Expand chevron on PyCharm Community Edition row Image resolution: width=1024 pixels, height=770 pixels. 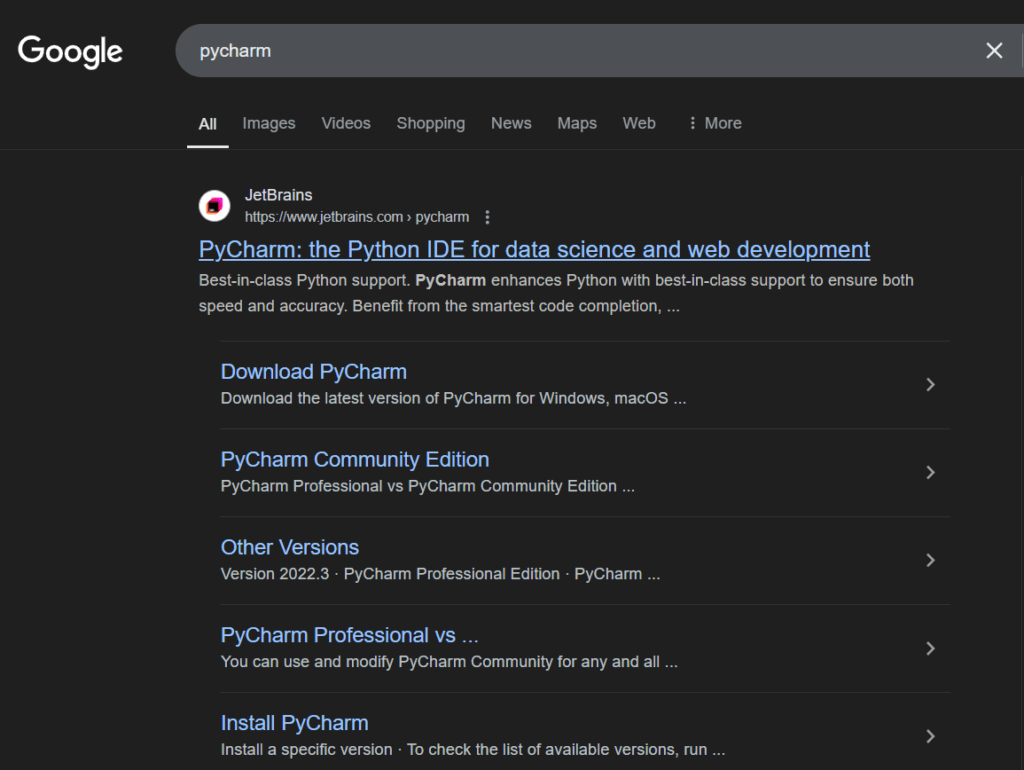(931, 472)
